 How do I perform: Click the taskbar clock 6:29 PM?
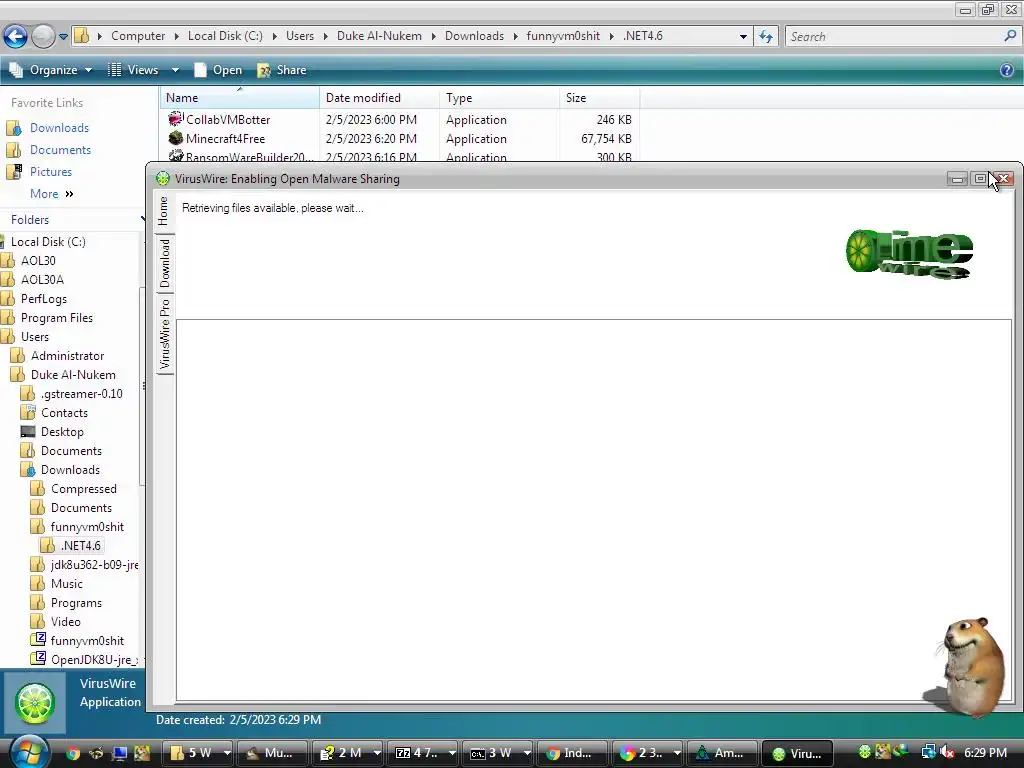(985, 752)
